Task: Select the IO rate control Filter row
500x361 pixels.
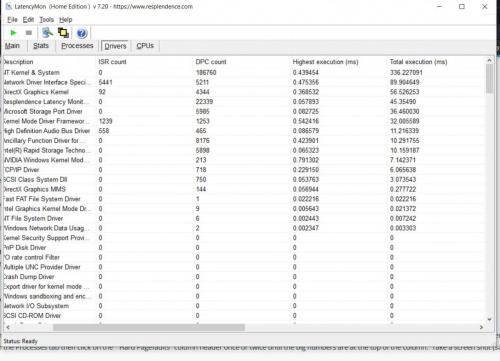Action: (x=244, y=257)
